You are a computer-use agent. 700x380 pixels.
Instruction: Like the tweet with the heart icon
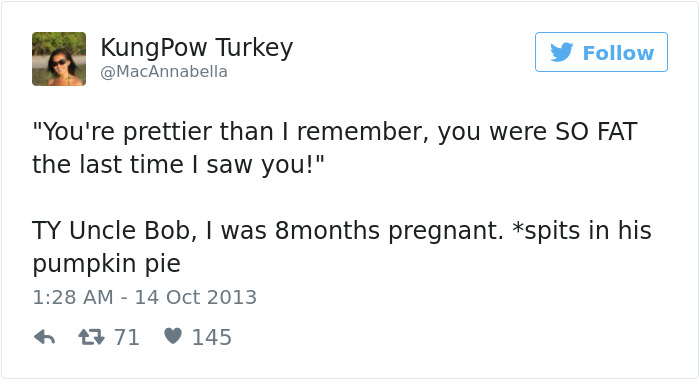point(173,336)
